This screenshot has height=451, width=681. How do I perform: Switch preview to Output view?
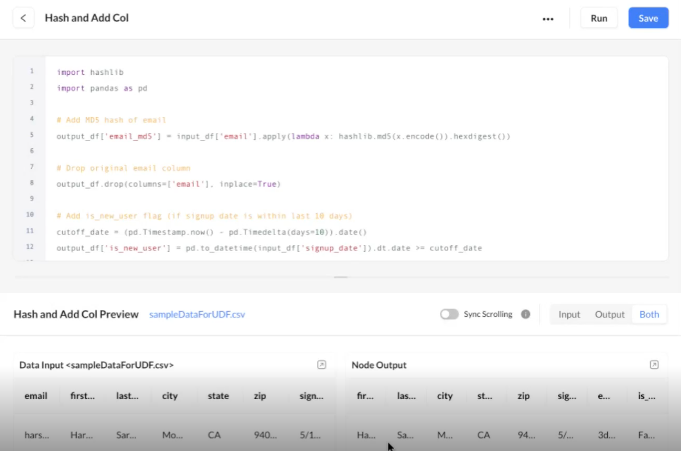coord(609,314)
